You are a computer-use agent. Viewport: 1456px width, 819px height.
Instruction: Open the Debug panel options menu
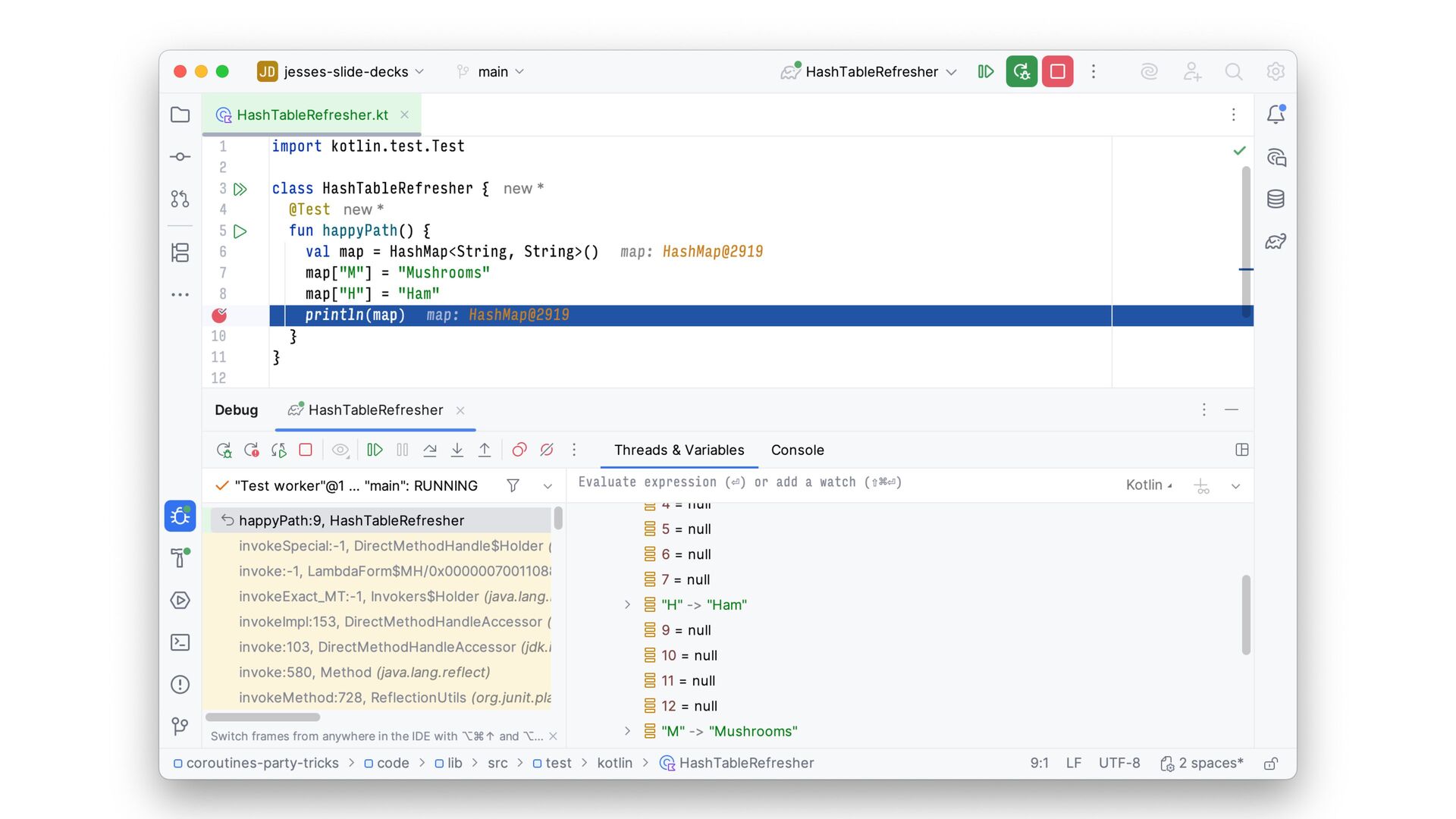pyautogui.click(x=1203, y=409)
